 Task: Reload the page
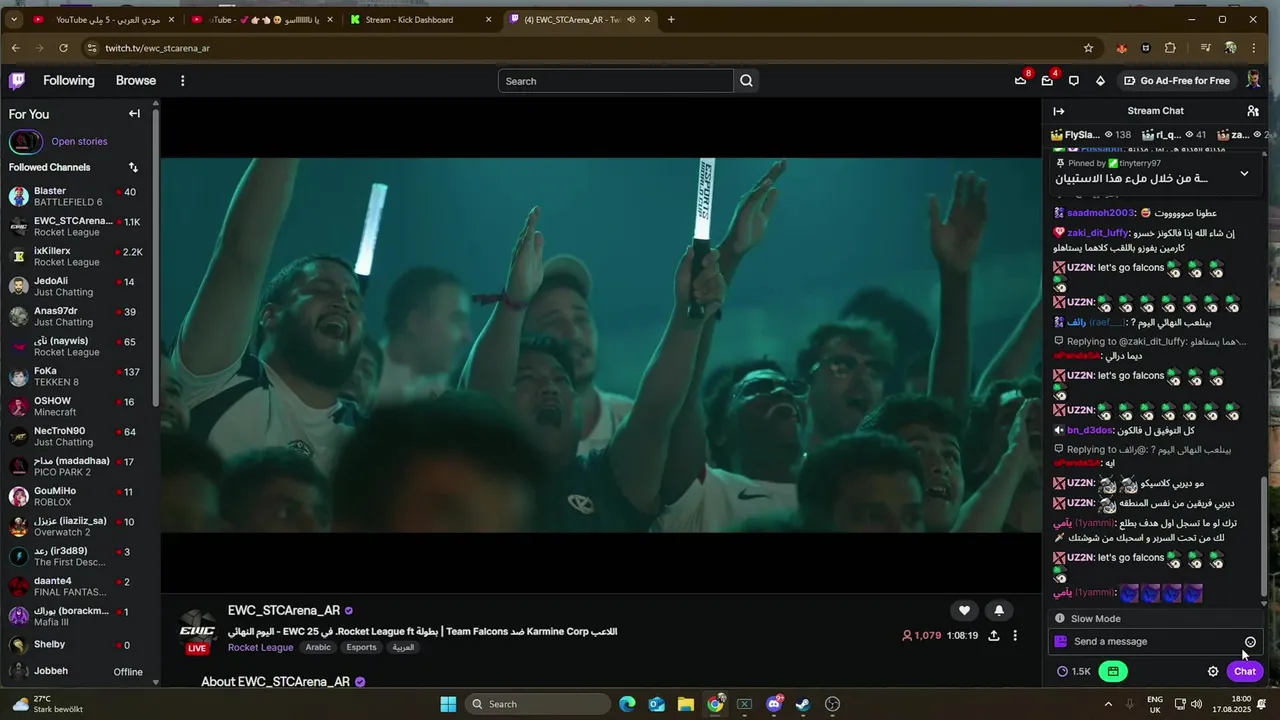pos(63,48)
